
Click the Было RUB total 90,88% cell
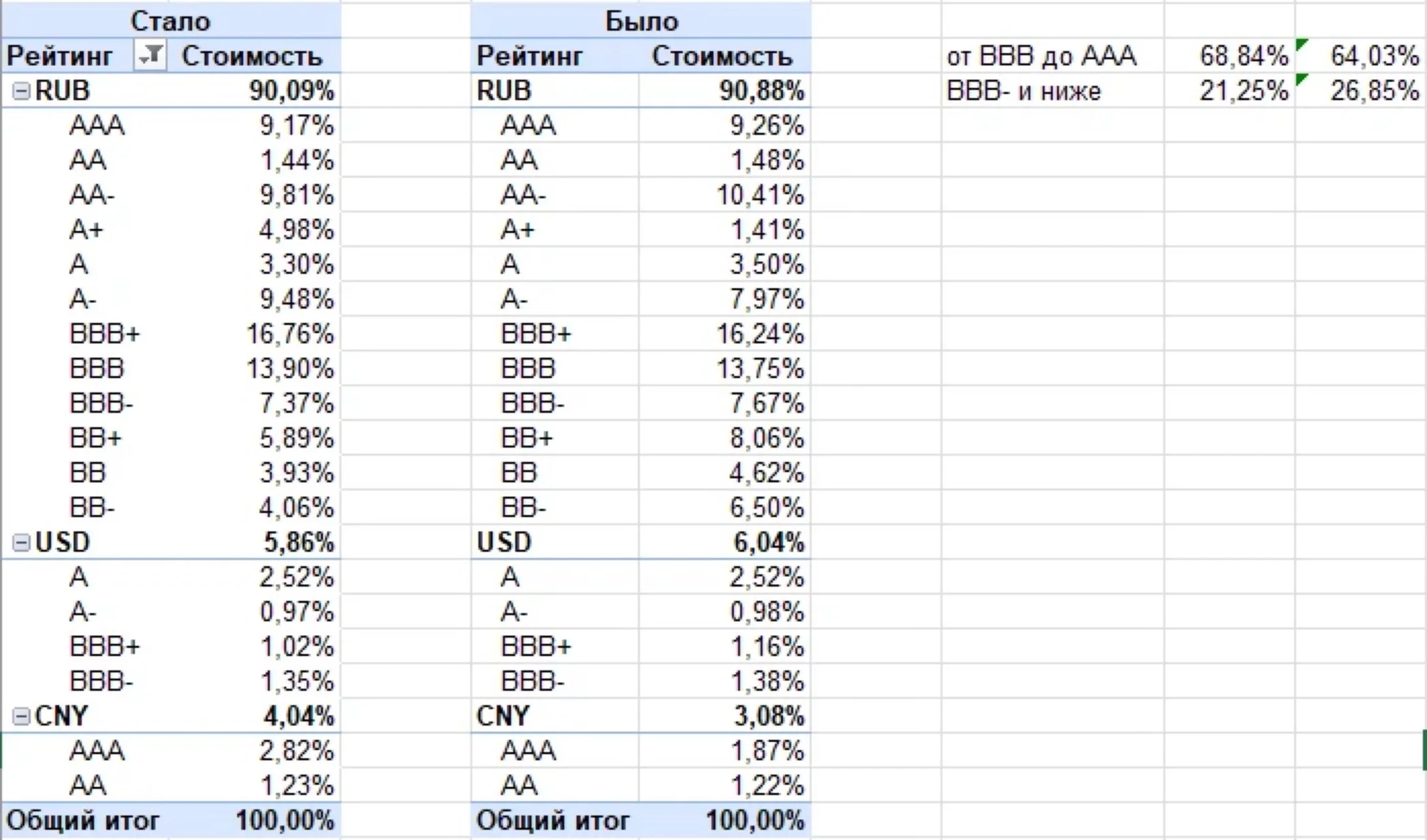click(725, 90)
